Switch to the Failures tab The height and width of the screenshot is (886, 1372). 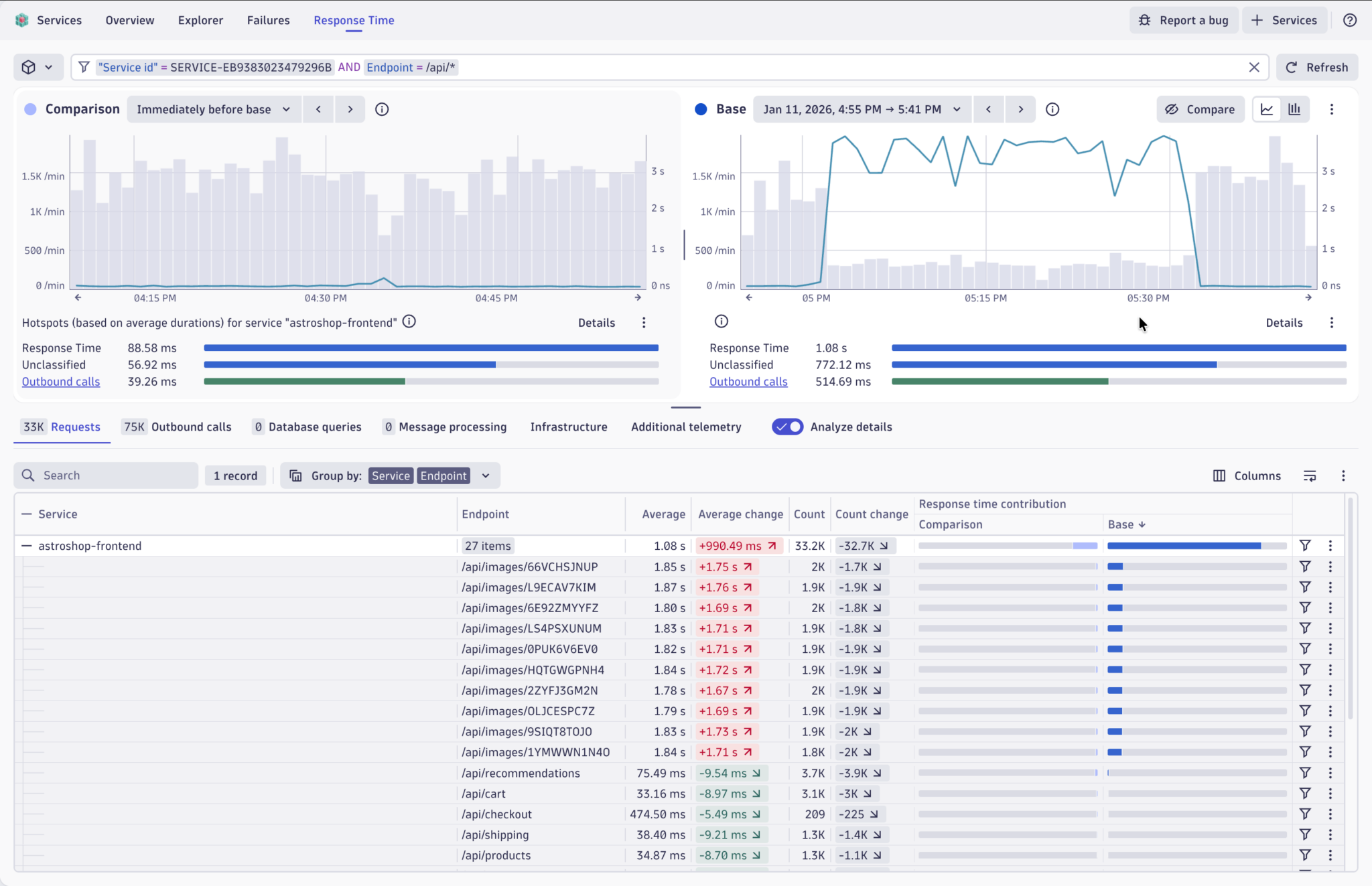(x=268, y=20)
